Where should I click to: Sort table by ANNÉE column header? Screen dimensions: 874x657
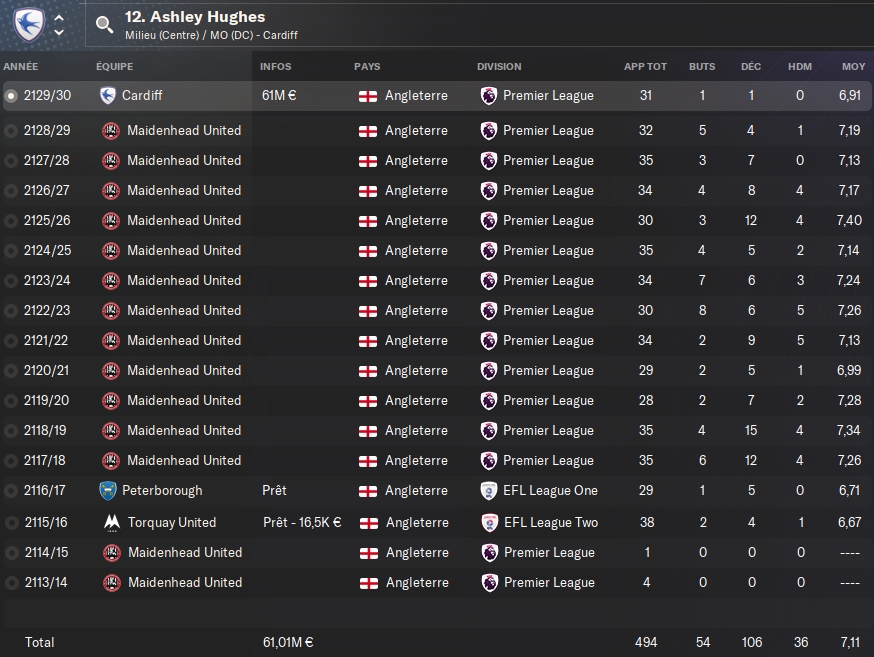coord(21,67)
